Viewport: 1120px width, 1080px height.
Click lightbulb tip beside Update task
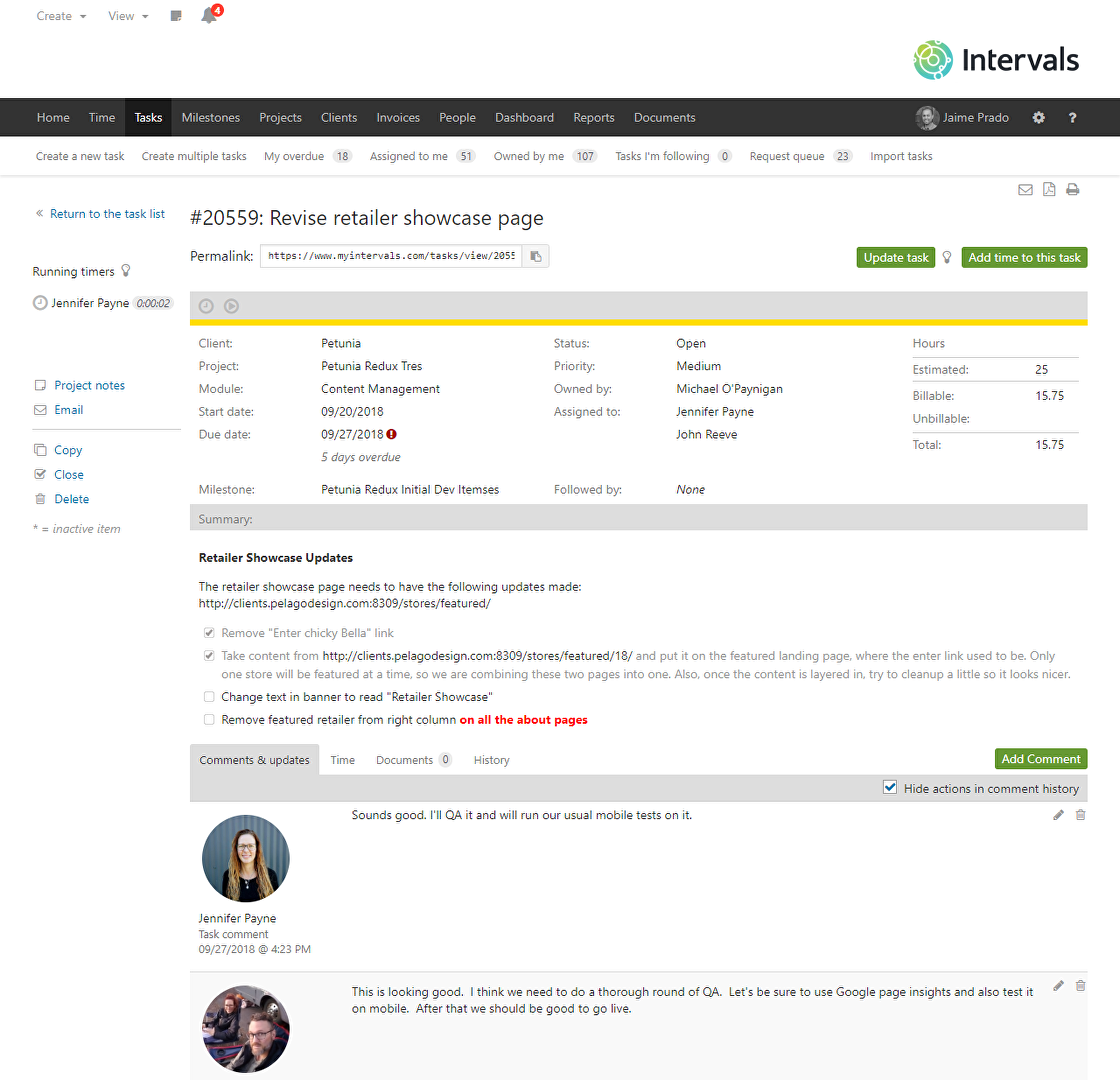click(947, 257)
